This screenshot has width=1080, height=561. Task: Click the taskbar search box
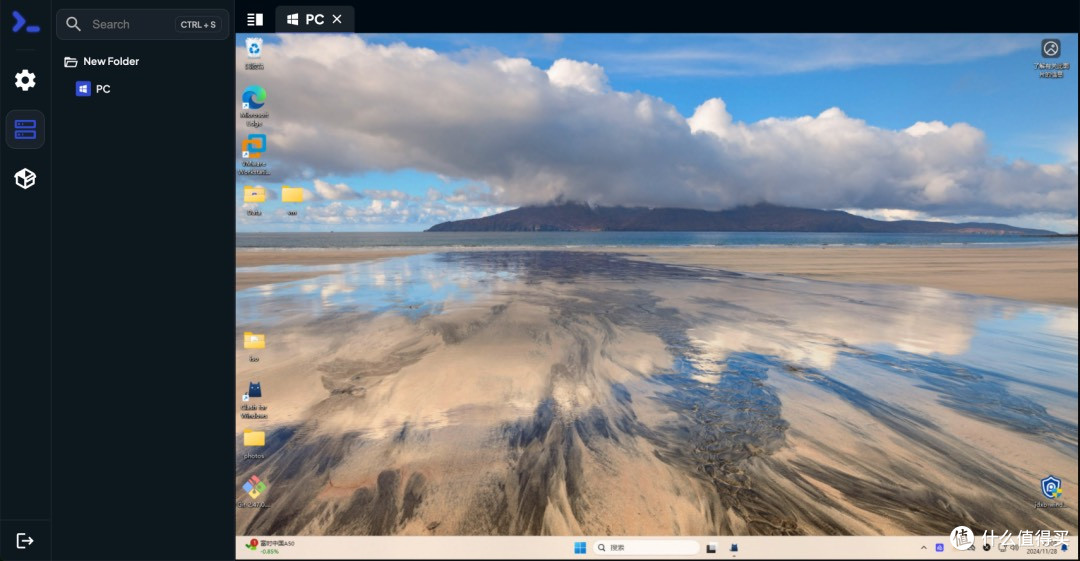coord(646,548)
